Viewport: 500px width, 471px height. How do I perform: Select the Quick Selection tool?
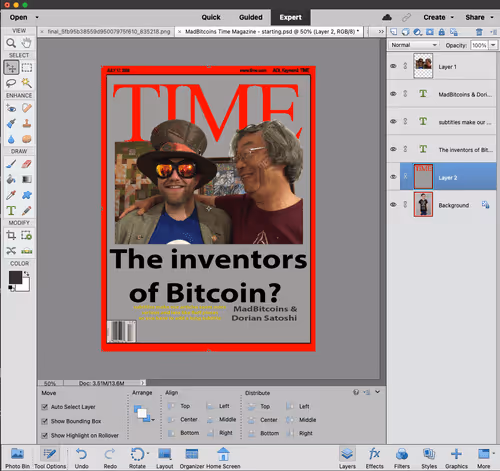pyautogui.click(x=27, y=83)
